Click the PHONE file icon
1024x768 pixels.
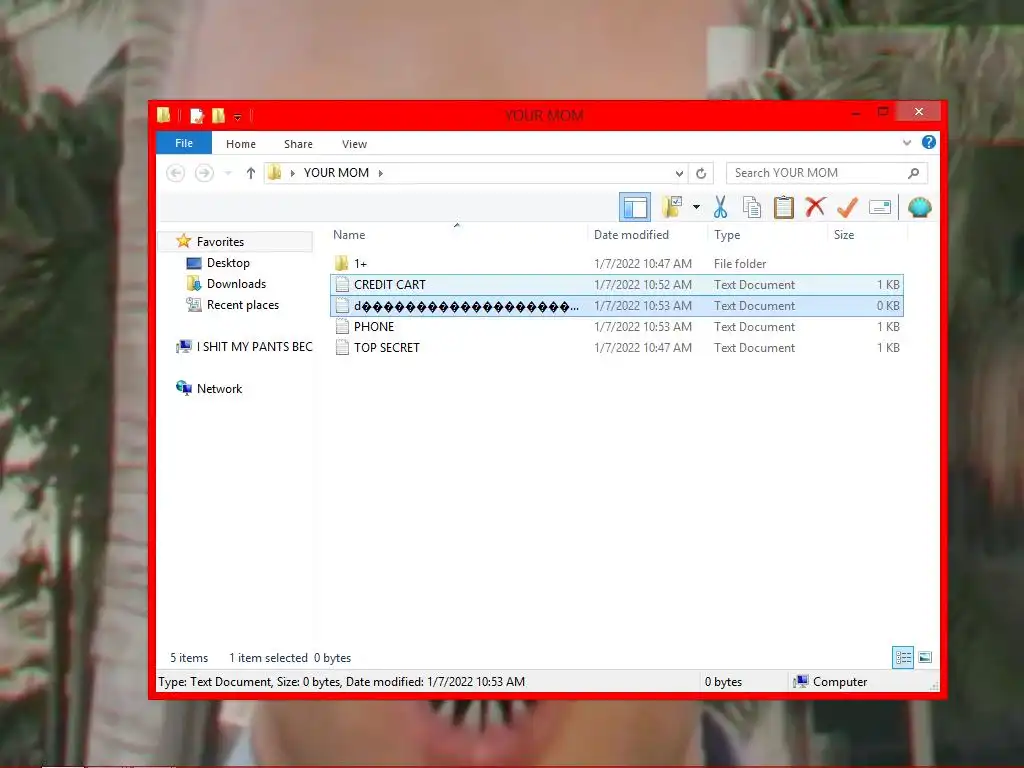(x=342, y=327)
